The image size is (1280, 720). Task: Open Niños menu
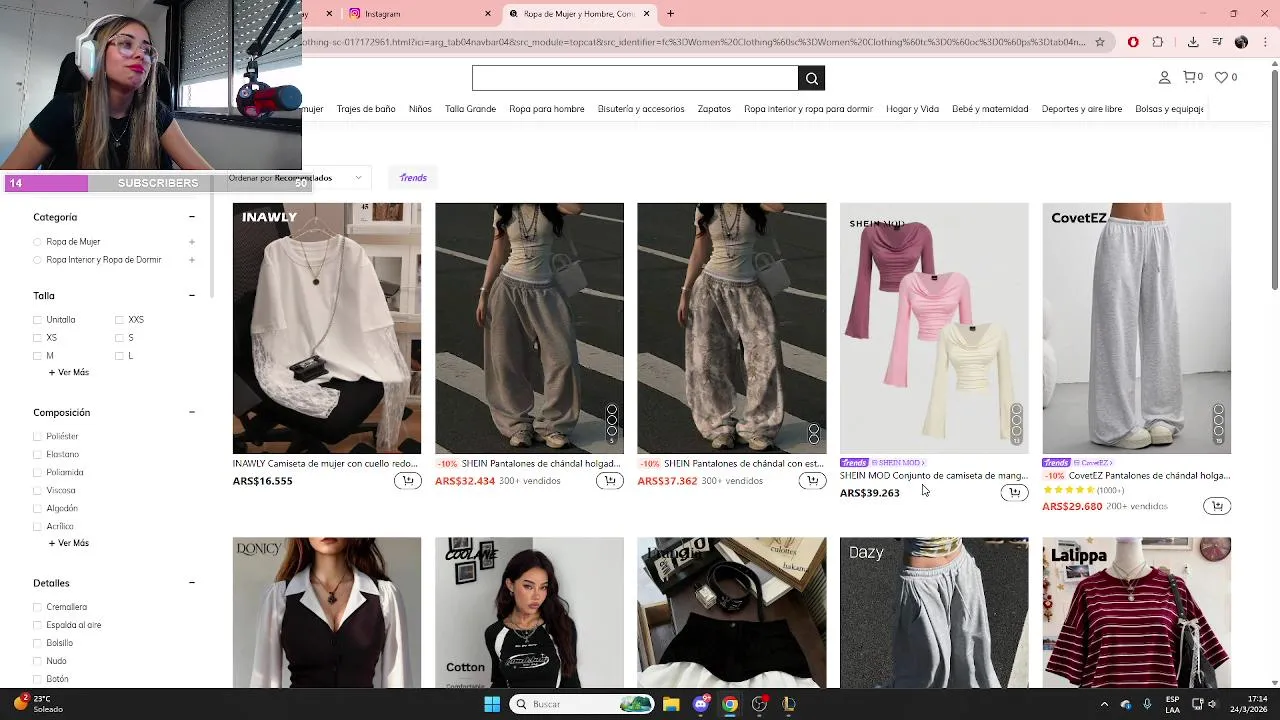tap(420, 109)
